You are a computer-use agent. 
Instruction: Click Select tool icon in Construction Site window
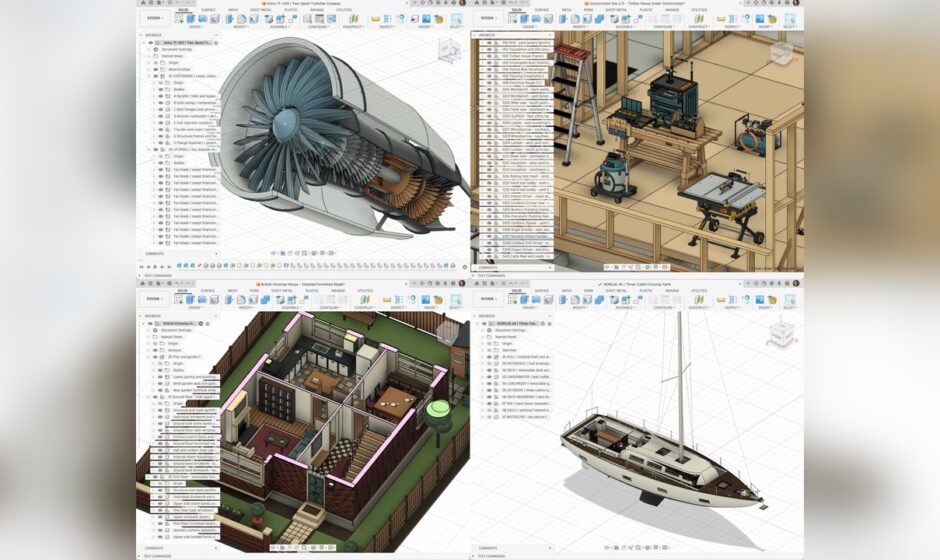click(x=790, y=19)
